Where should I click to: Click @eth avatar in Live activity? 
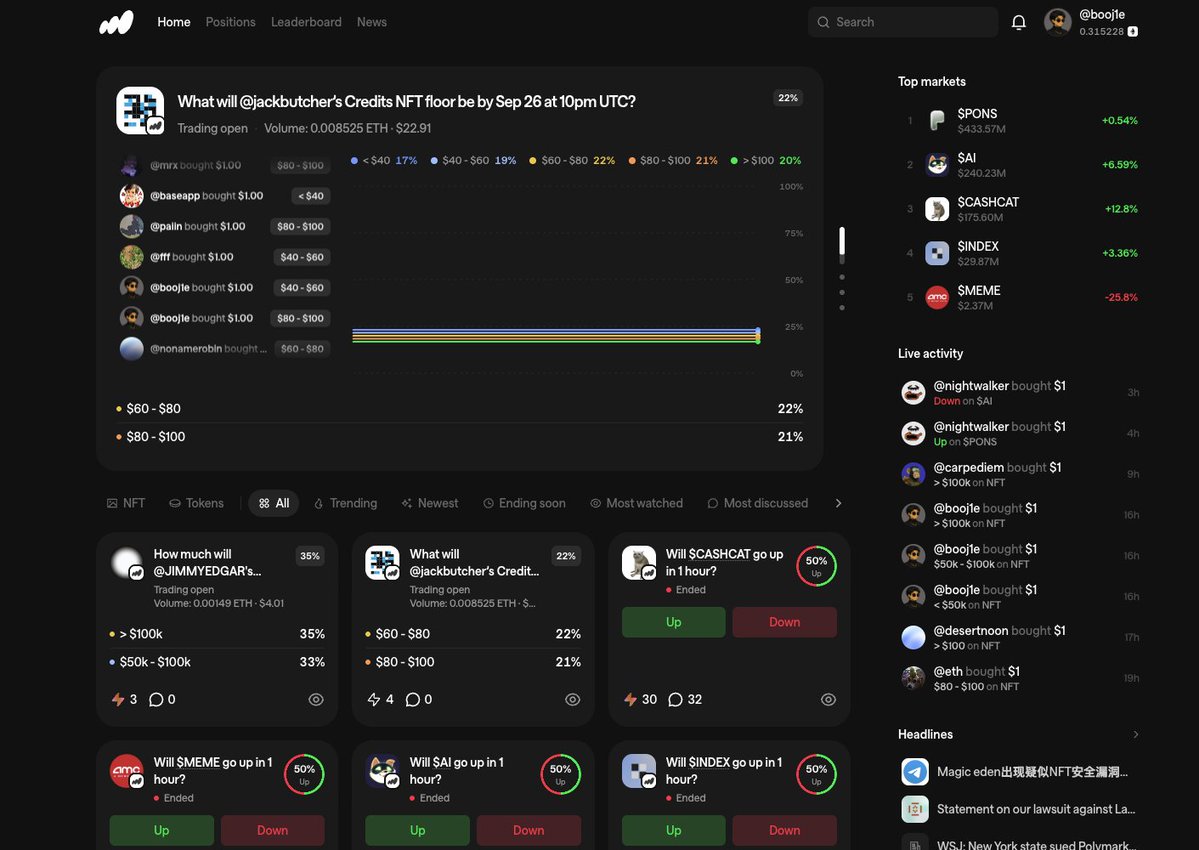click(913, 678)
